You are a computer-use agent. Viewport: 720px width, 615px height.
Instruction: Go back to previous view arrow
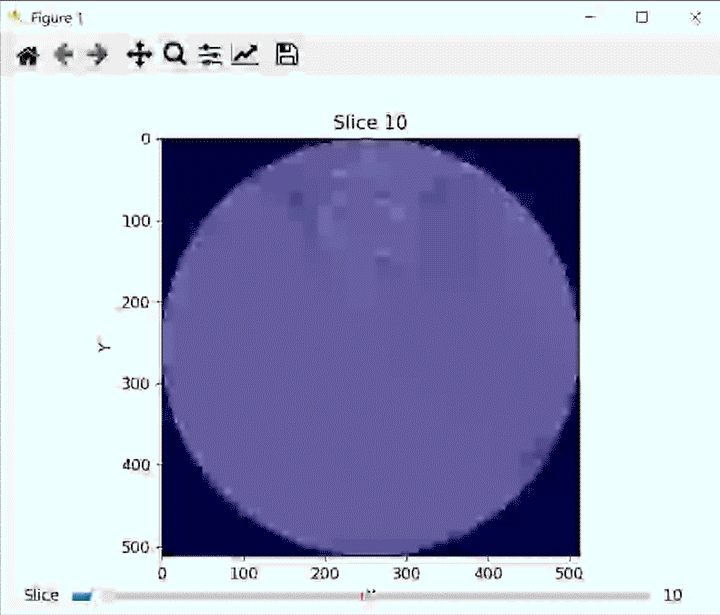pos(63,55)
